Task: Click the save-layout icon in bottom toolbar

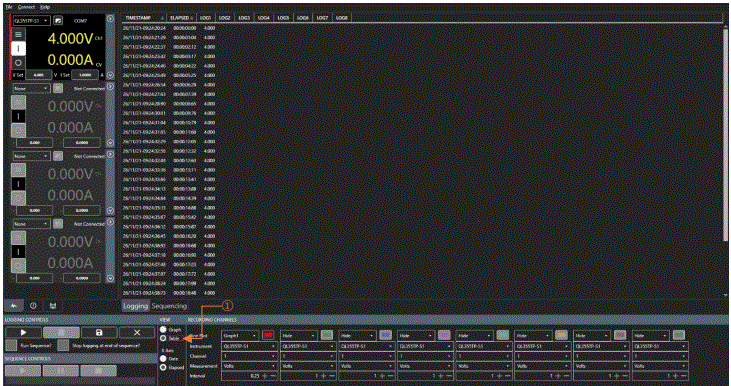Action: (53, 306)
